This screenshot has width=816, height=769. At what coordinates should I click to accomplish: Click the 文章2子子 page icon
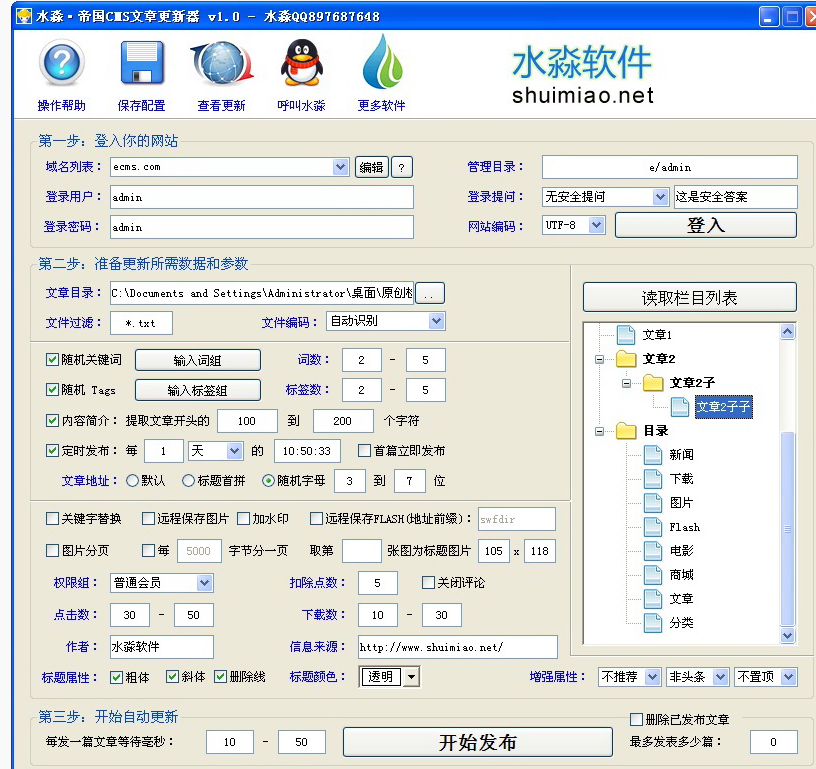coord(680,407)
